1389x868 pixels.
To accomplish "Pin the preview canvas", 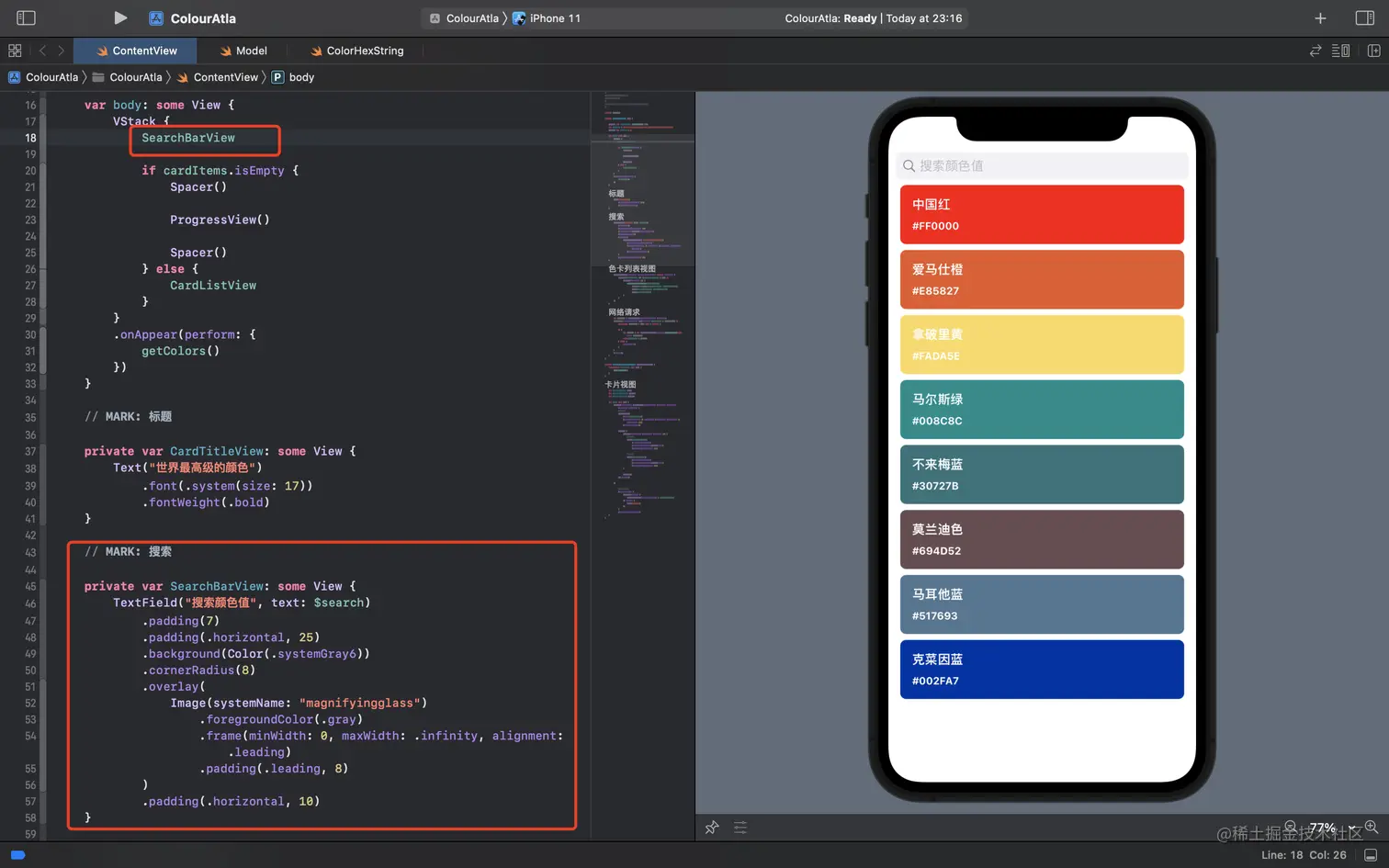I will click(x=712, y=828).
